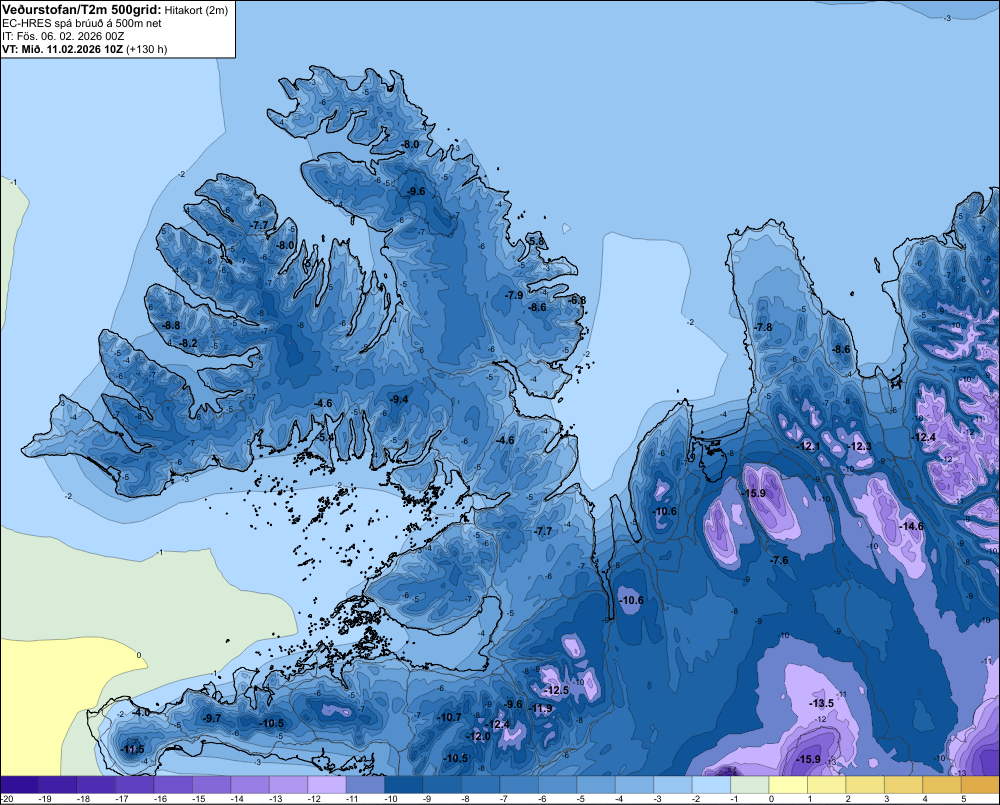Viewport: 1000px width, 805px height.
Task: Click the legend tick label '-5'
Action: click(x=581, y=799)
